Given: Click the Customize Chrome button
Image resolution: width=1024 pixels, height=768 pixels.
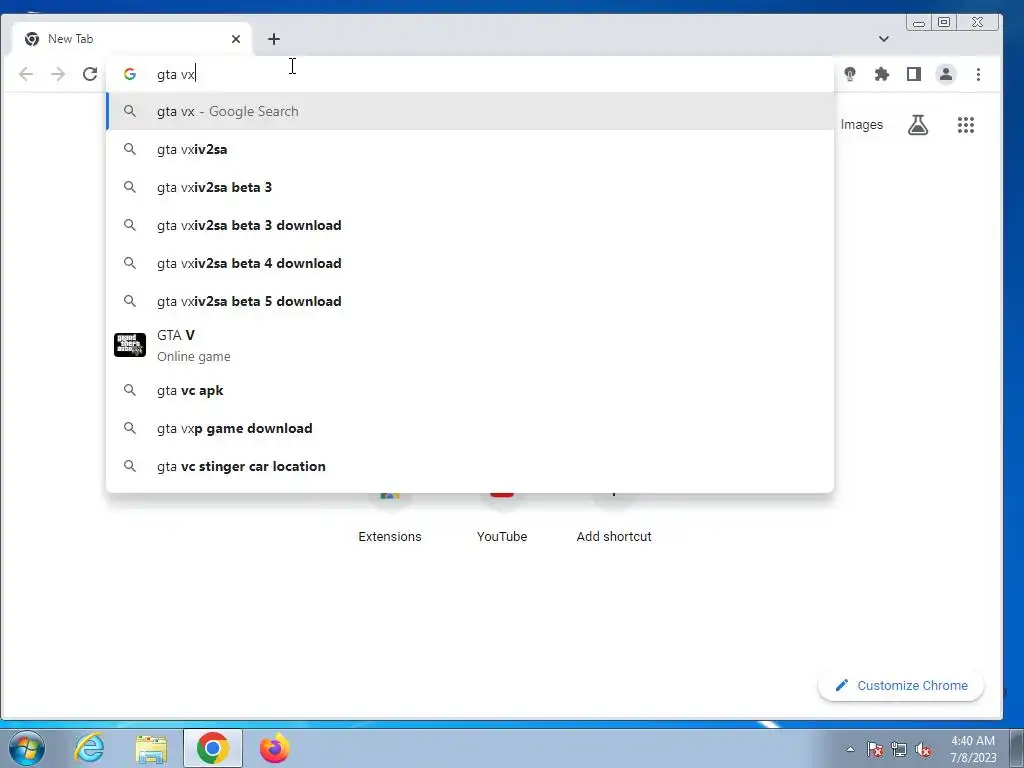Looking at the screenshot, I should (x=901, y=686).
